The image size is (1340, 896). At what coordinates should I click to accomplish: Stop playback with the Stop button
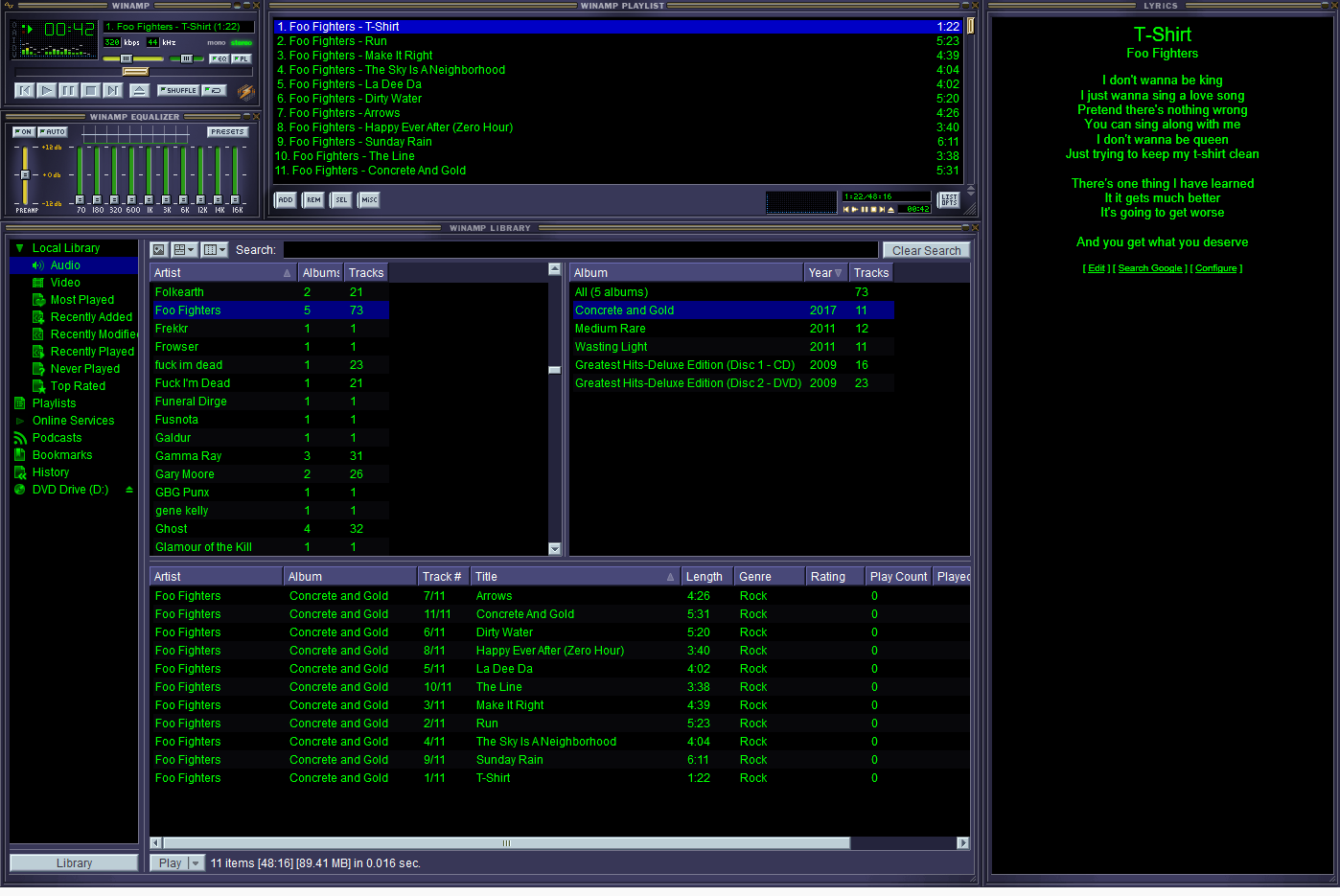click(91, 90)
